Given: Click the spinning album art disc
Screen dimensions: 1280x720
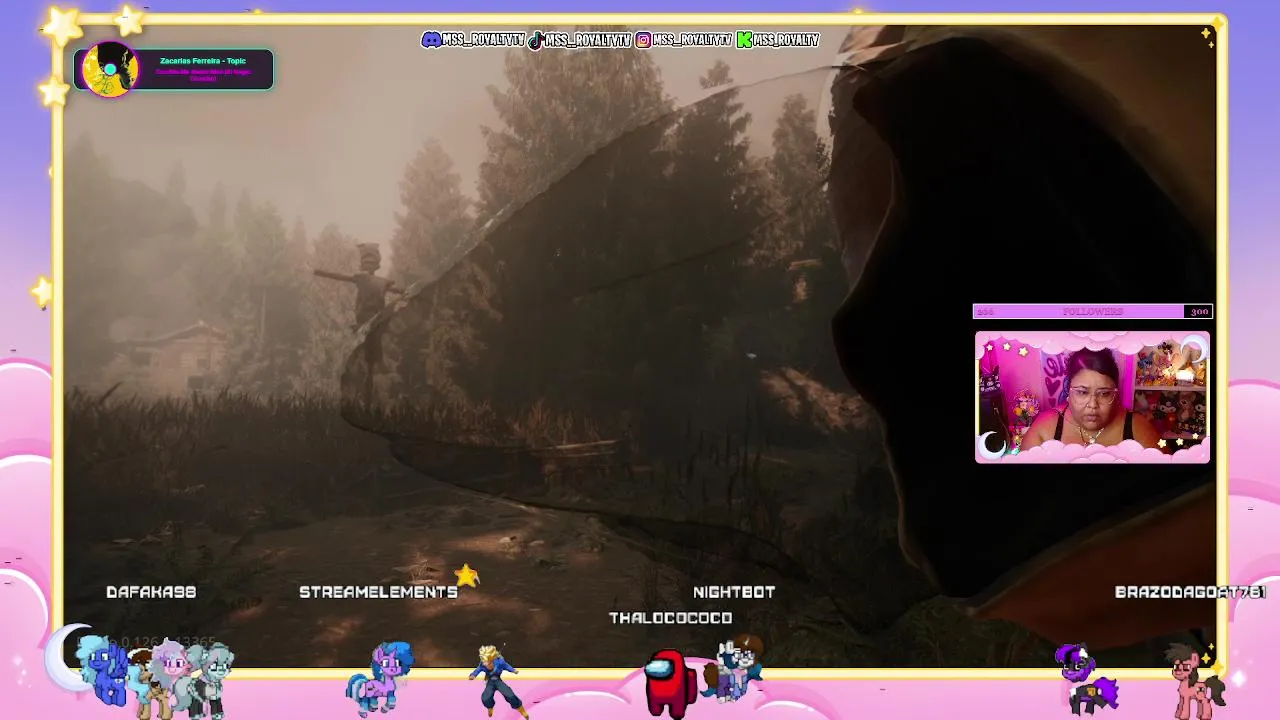Looking at the screenshot, I should tap(110, 70).
